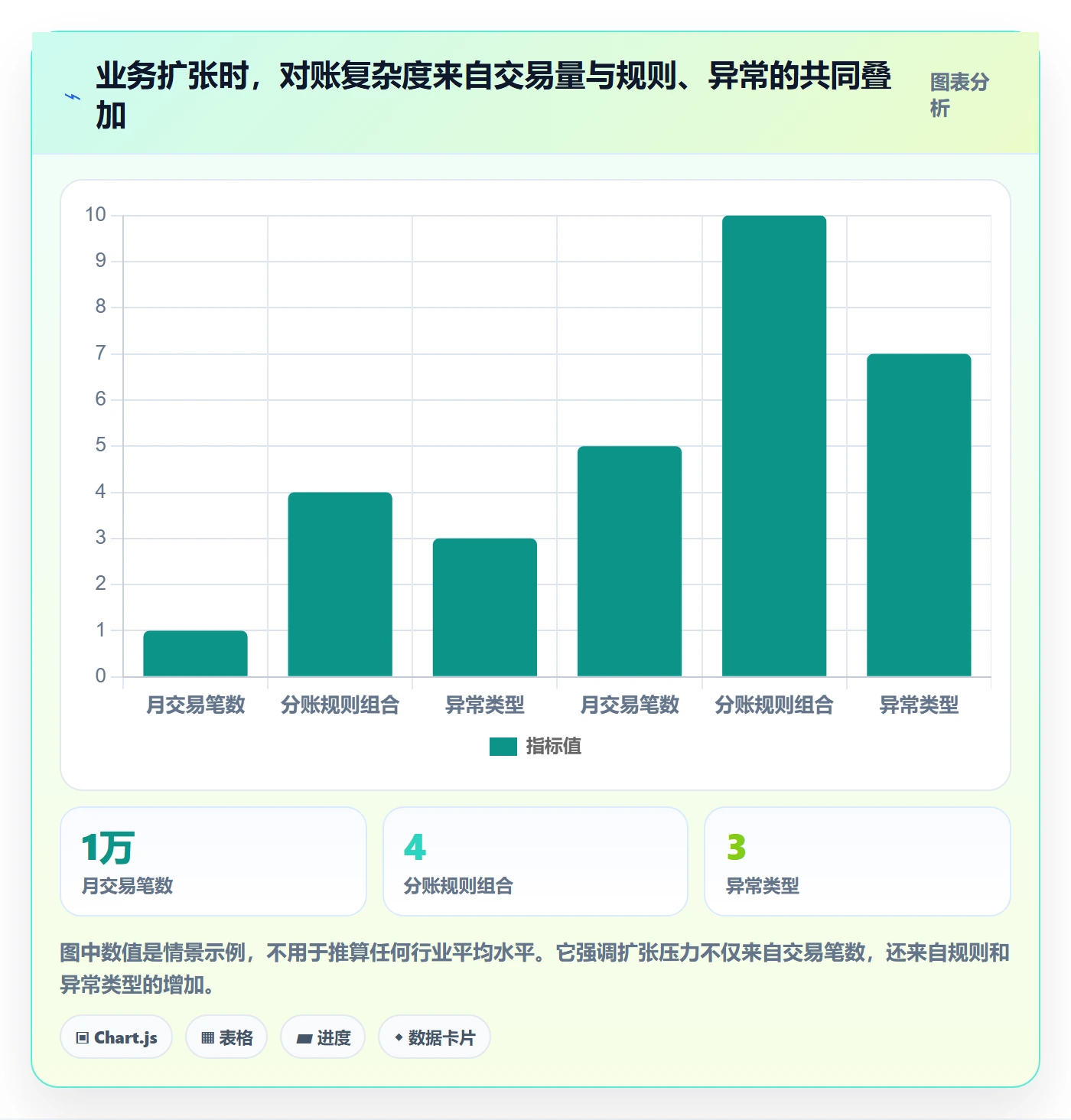1071x1120 pixels.
Task: Click the bar icon in the 进度 chip
Action: coord(304,1038)
